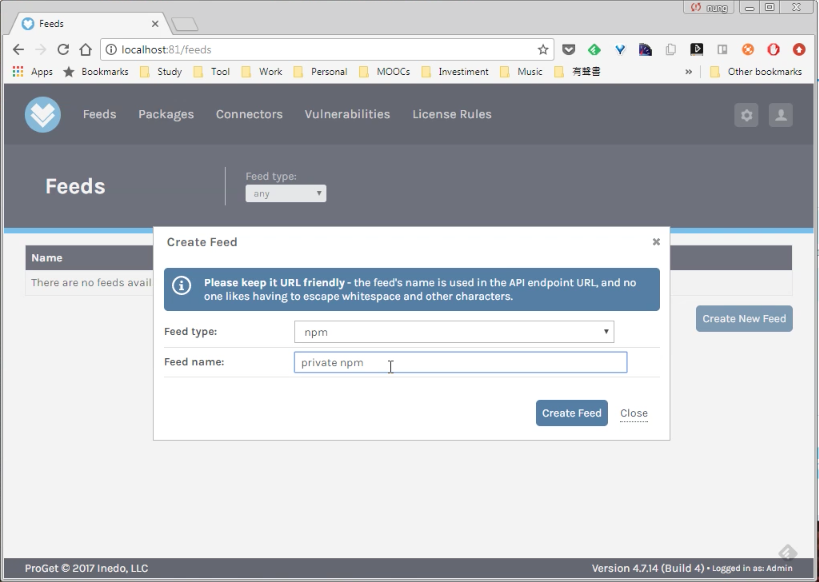Click the green diamond extension icon
Image resolution: width=819 pixels, height=582 pixels.
(594, 50)
